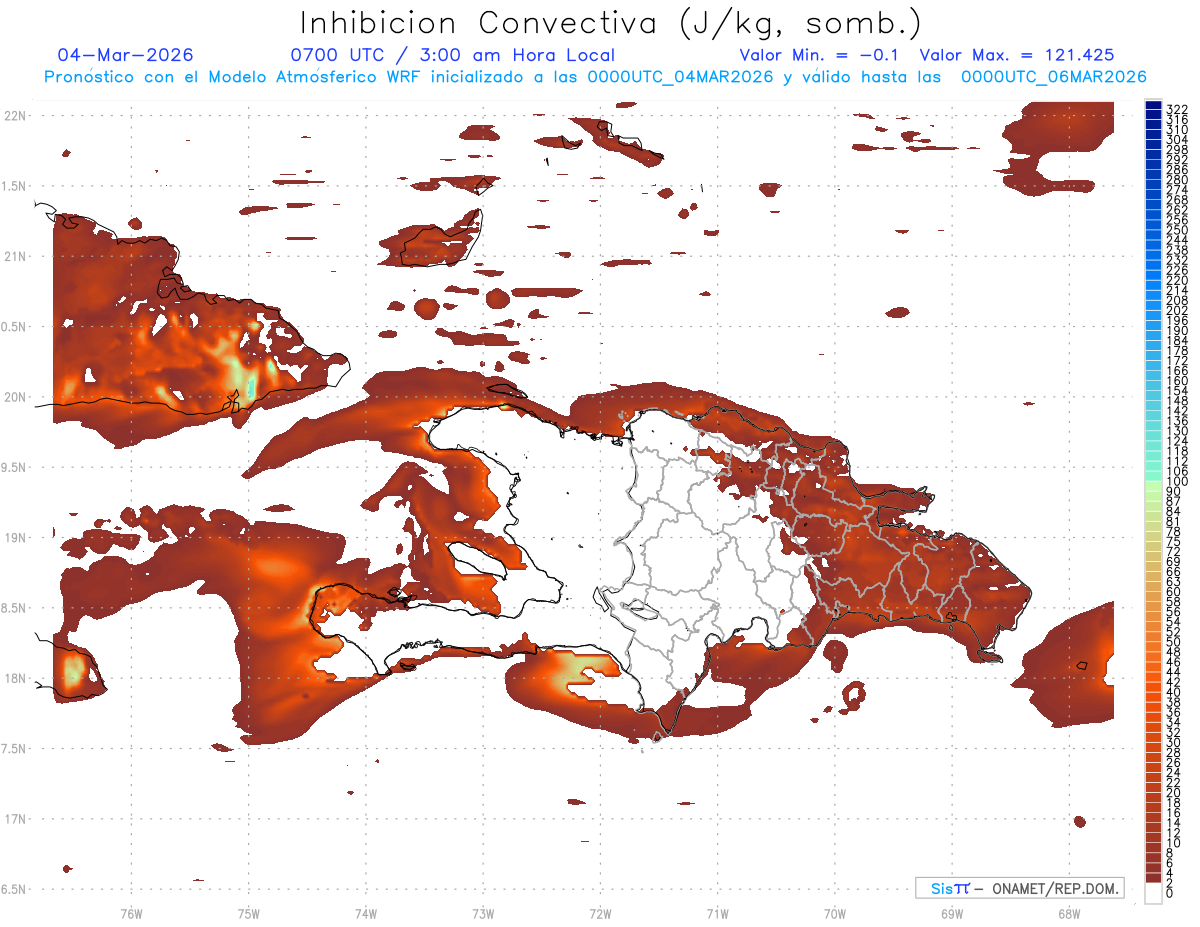The height and width of the screenshot is (927, 1200).
Task: Click the '17N' latitude label
Action: 13,819
